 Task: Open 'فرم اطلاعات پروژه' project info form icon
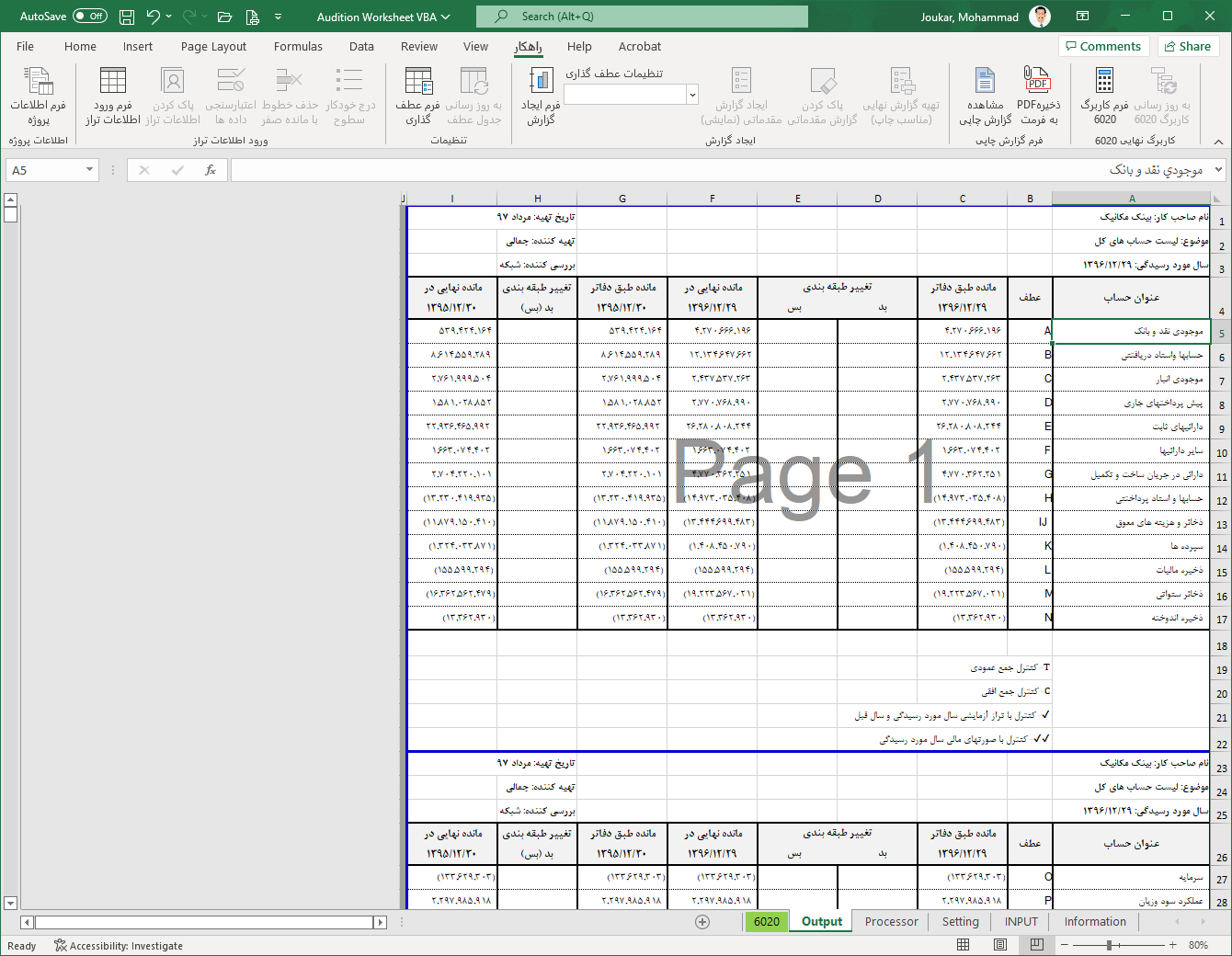38,96
